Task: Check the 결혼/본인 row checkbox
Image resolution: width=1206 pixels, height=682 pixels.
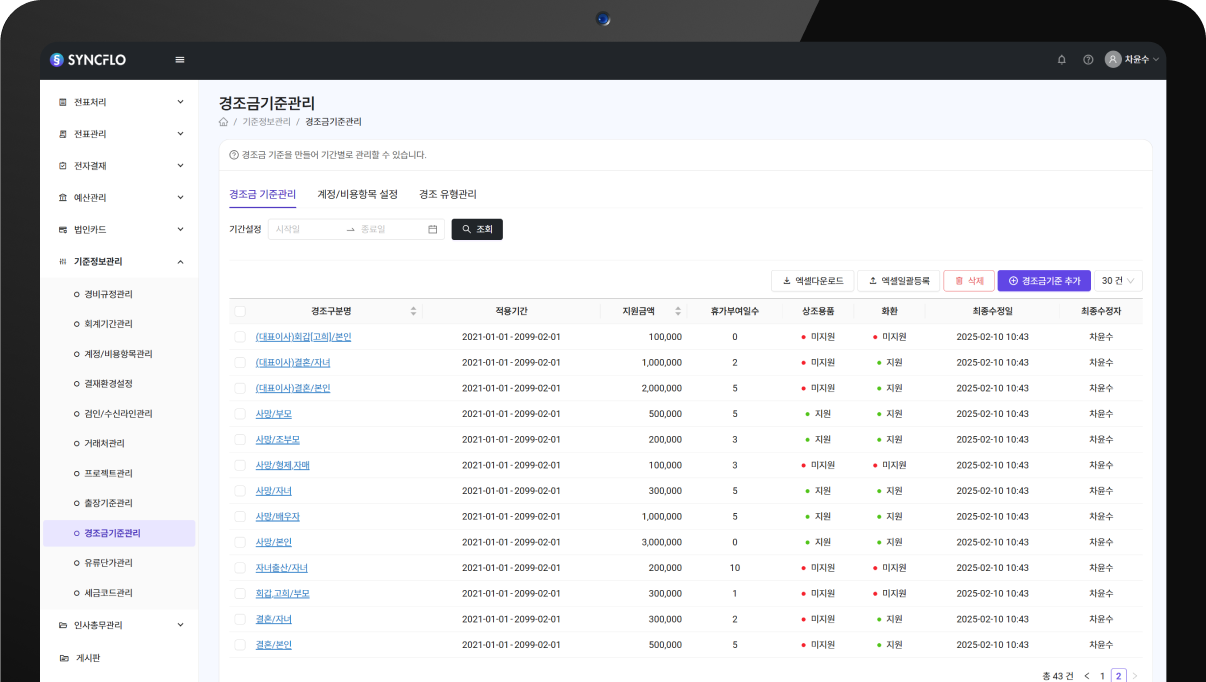Action: click(240, 645)
